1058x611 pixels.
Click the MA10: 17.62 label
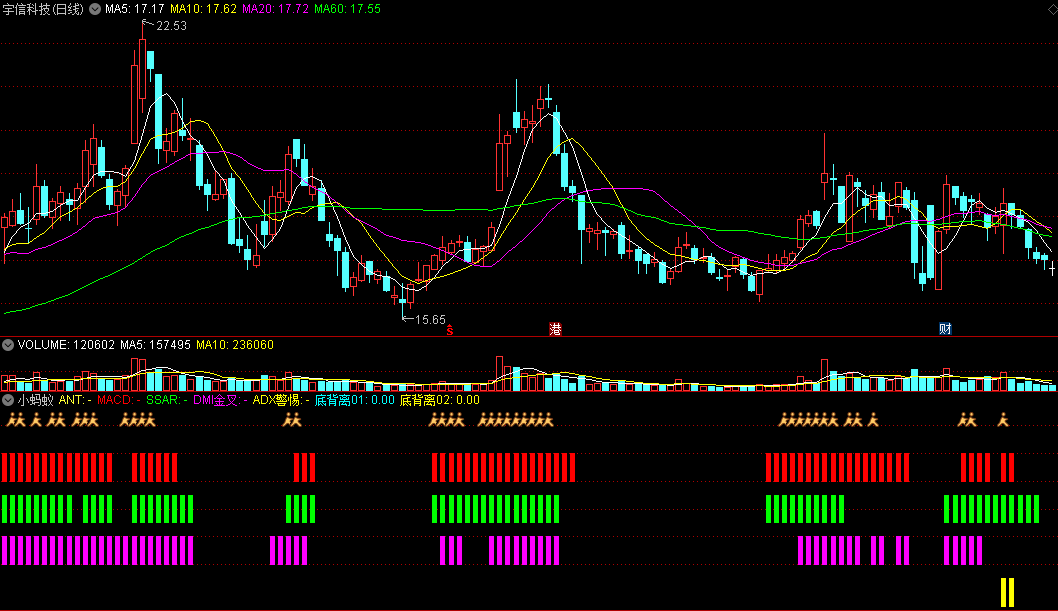(203, 9)
